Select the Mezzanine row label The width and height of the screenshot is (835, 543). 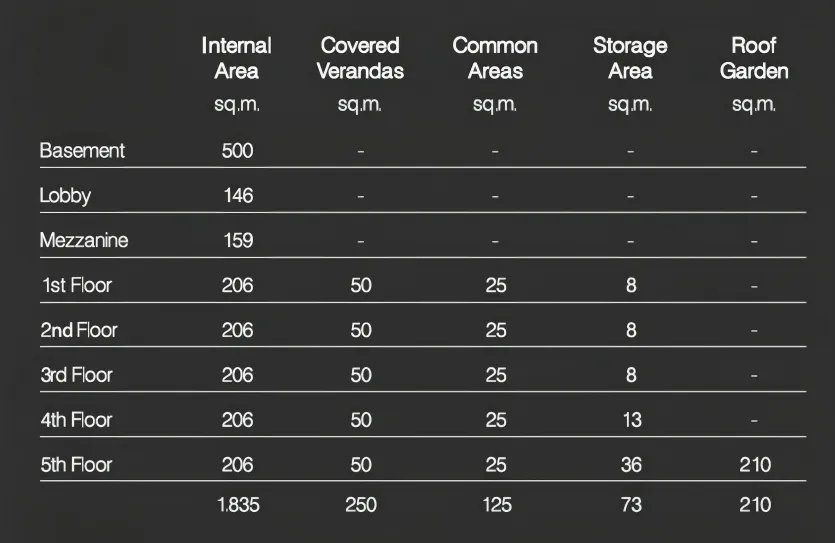[x=84, y=241]
